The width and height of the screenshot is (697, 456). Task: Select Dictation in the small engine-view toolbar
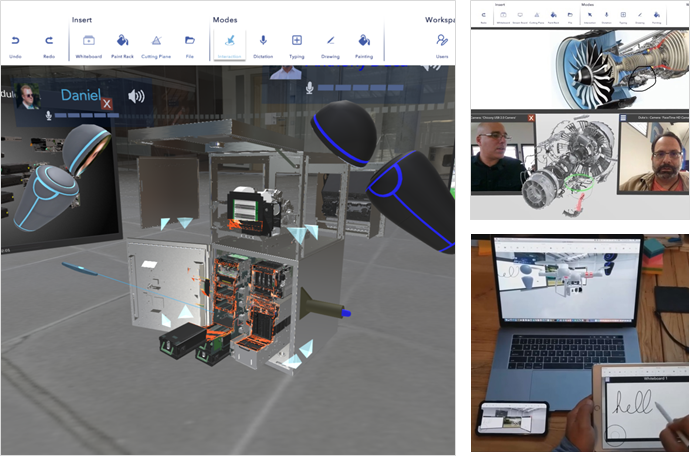(x=606, y=17)
